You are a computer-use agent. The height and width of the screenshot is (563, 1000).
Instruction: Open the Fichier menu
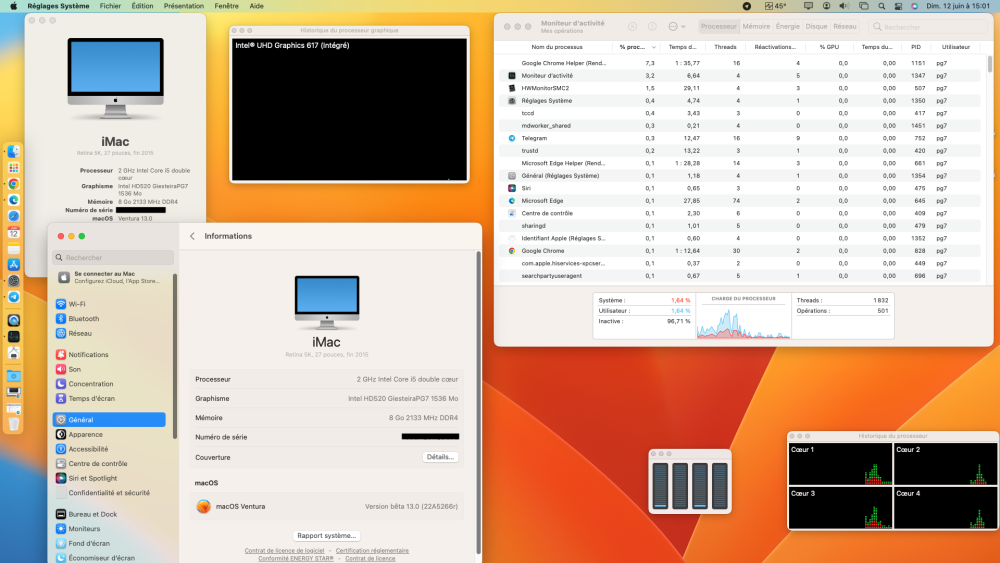pyautogui.click(x=110, y=6)
